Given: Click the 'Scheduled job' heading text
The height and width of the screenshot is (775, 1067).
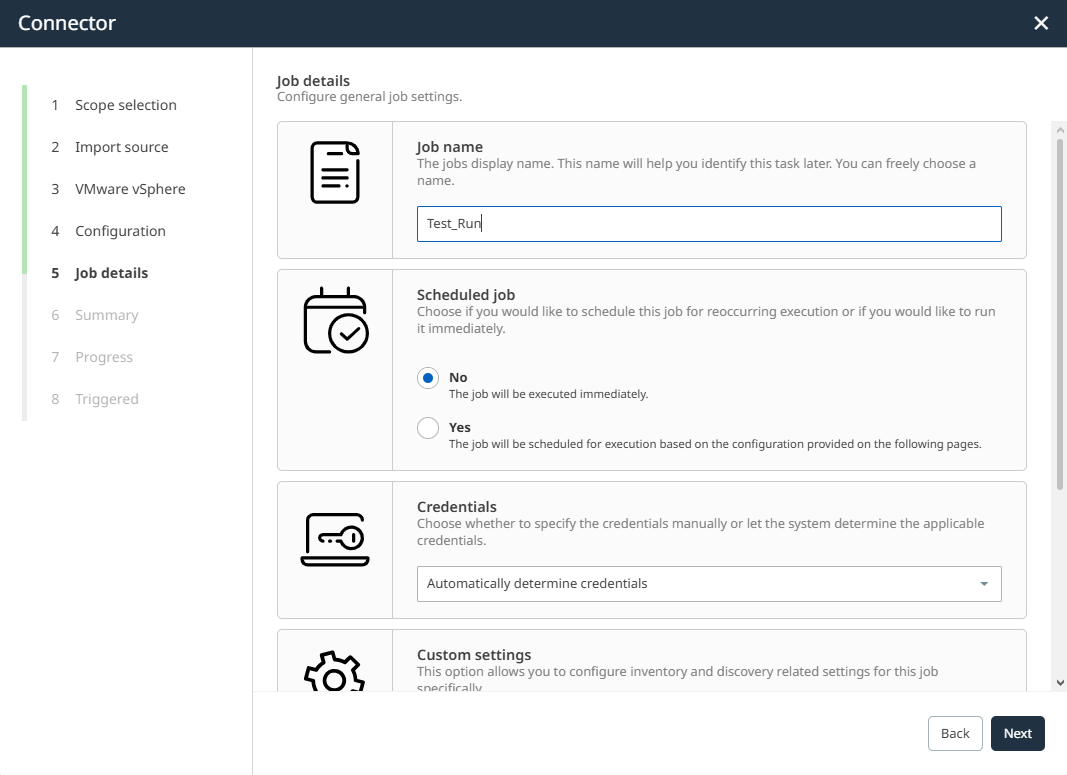Looking at the screenshot, I should pyautogui.click(x=466, y=295).
